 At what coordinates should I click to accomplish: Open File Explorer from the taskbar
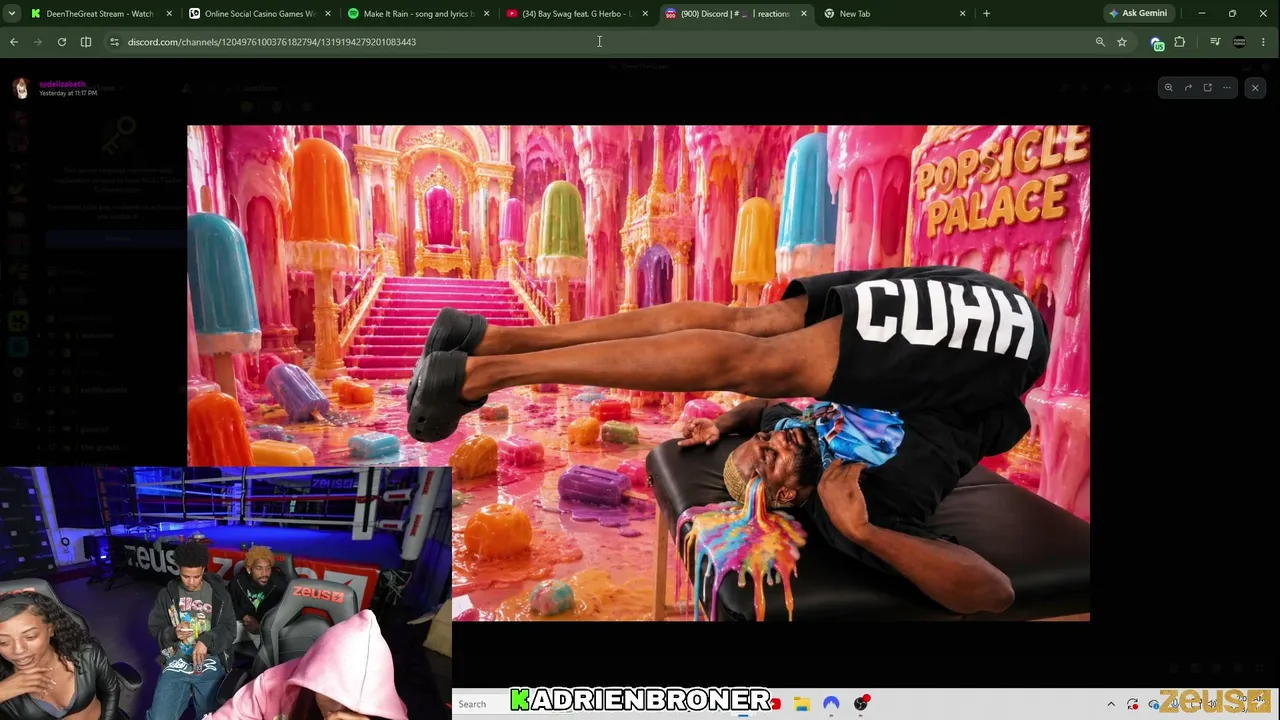pyautogui.click(x=802, y=704)
